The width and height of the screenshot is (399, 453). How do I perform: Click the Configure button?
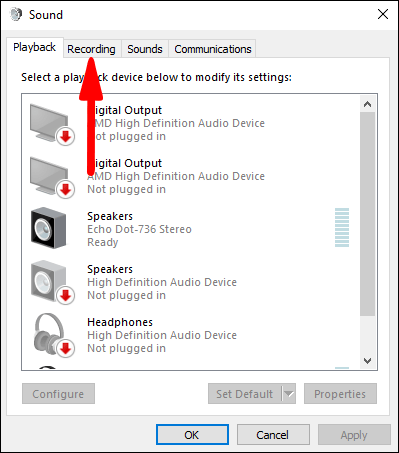58,394
